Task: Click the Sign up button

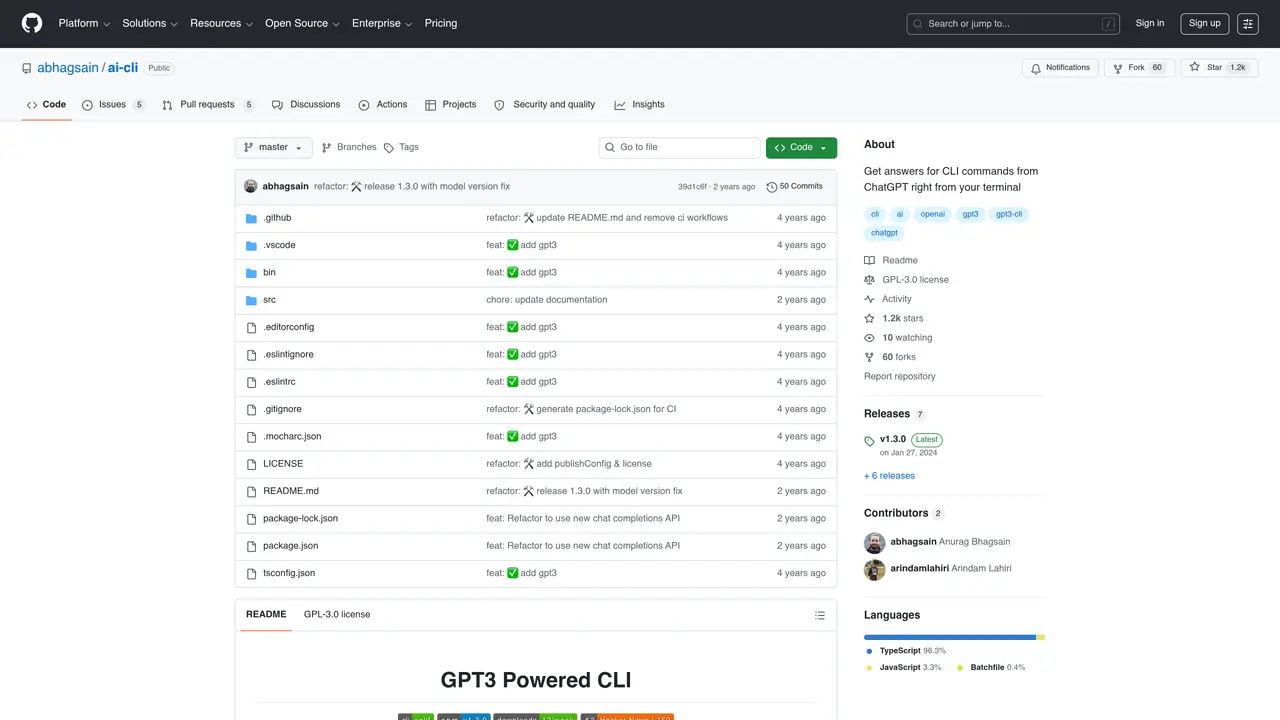Action: click(1205, 23)
